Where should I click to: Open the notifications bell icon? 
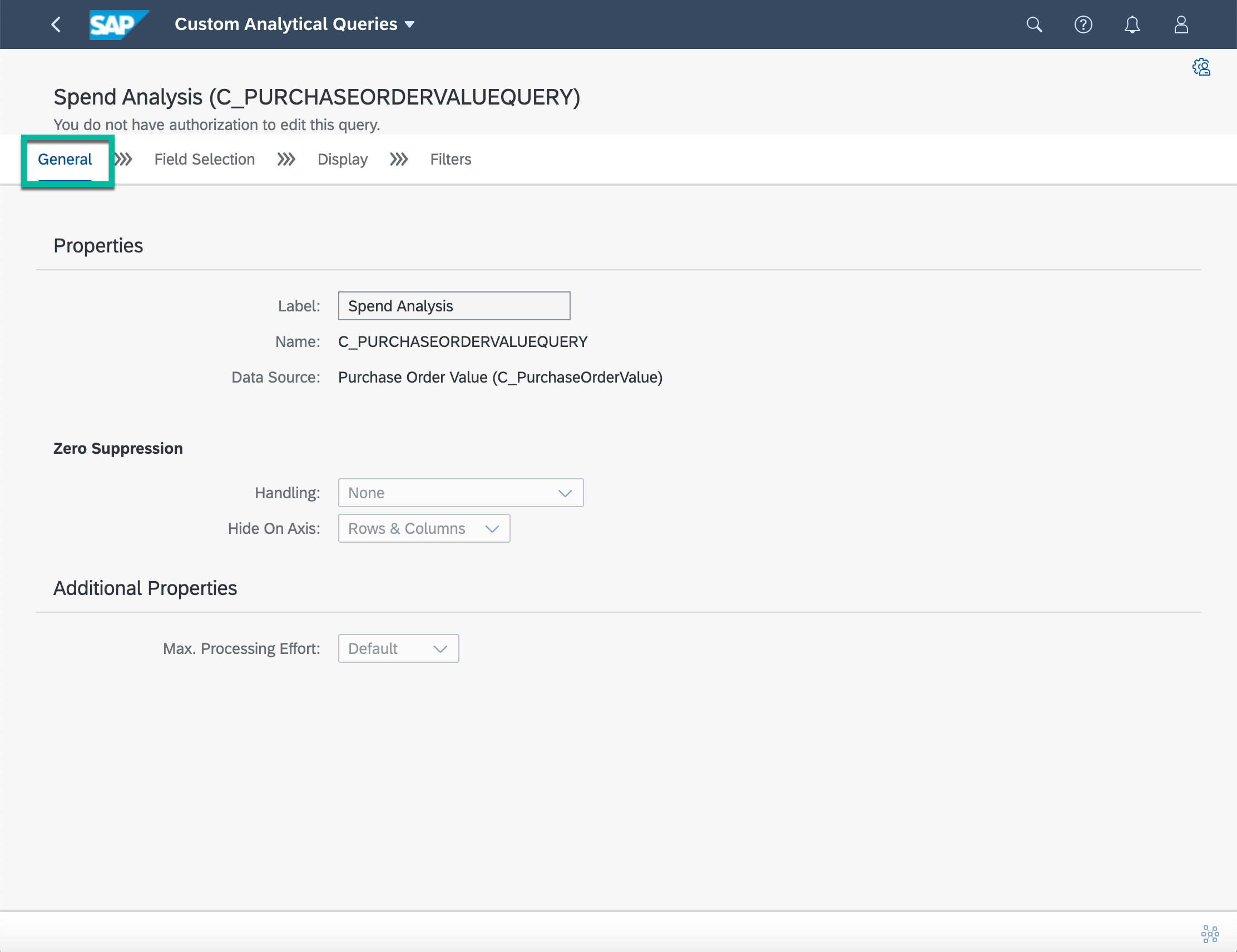click(x=1132, y=24)
